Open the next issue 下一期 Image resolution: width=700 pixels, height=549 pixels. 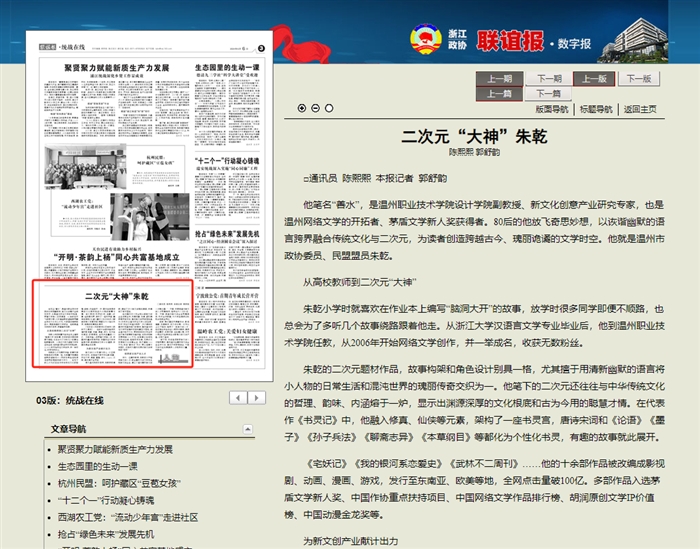pos(549,79)
